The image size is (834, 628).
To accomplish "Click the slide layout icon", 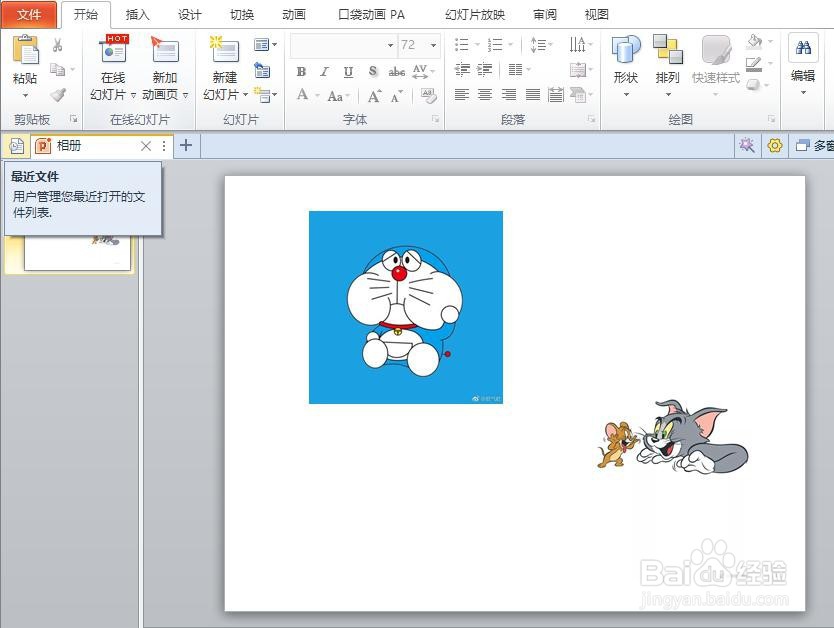I will pyautogui.click(x=262, y=45).
